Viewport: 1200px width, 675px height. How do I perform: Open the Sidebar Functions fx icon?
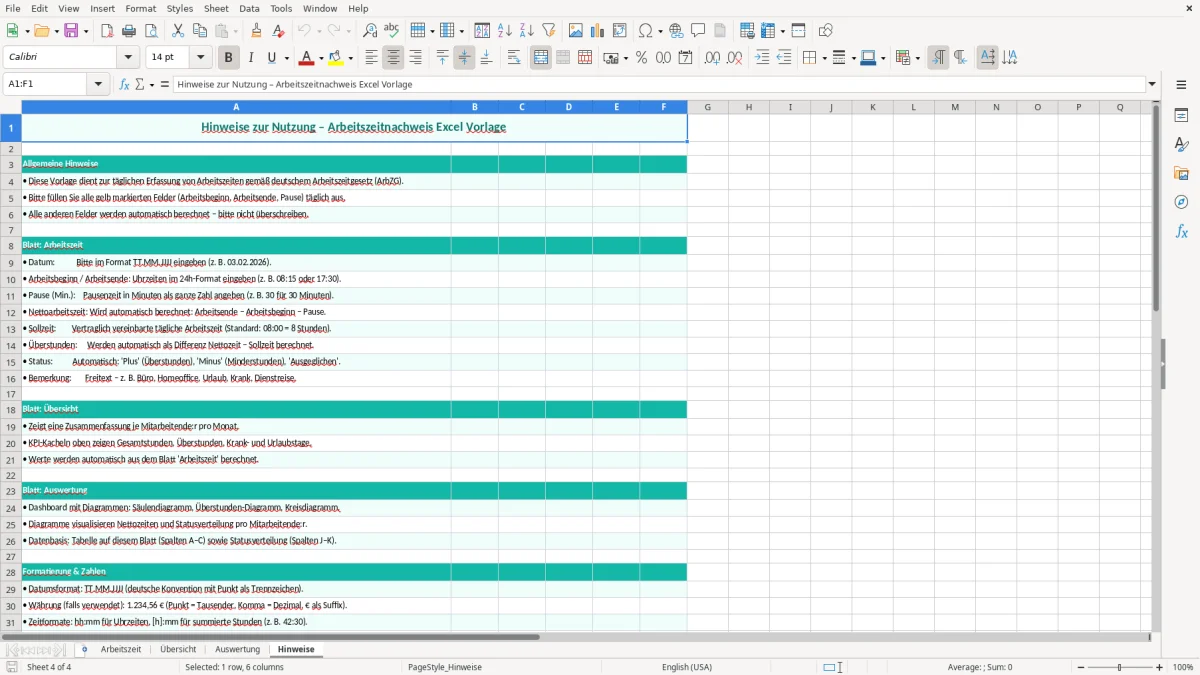coord(1181,231)
